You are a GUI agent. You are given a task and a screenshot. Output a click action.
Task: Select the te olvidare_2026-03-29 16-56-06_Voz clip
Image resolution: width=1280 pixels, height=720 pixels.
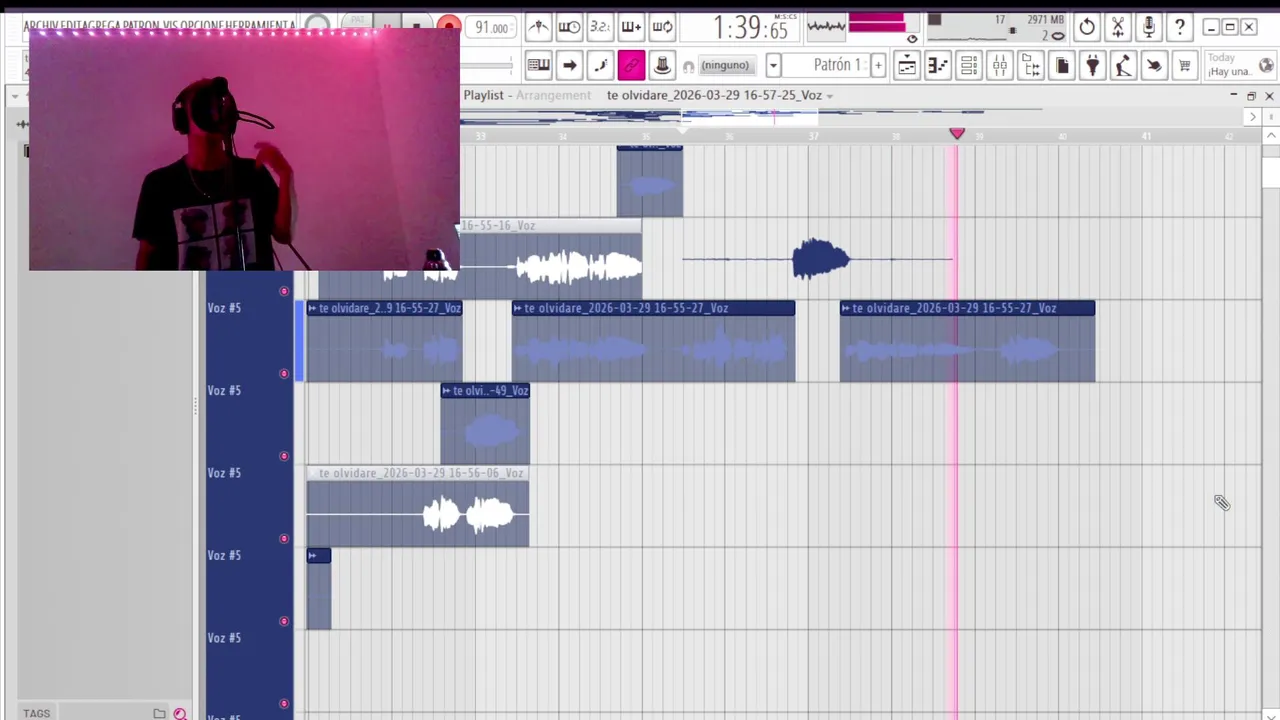point(418,507)
